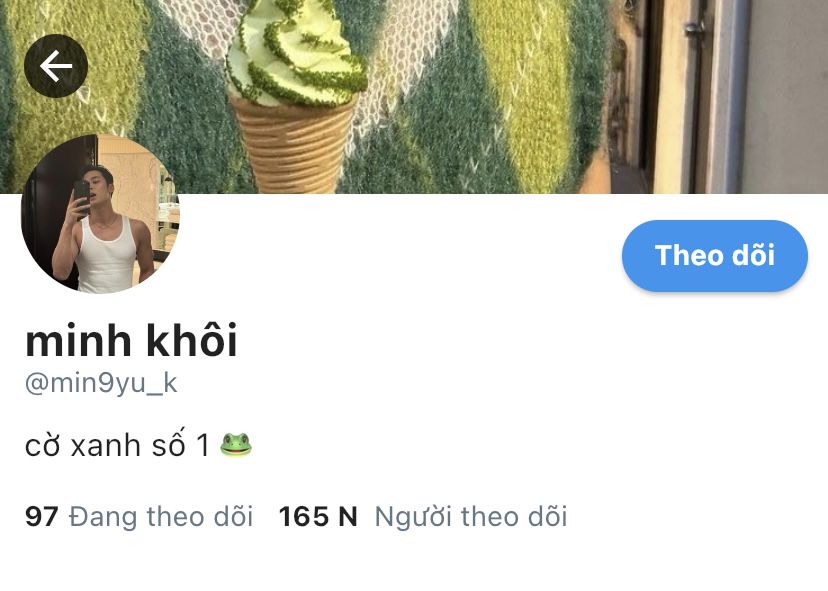Click the green ice cream swirl in banner
The height and width of the screenshot is (591, 828).
coord(296,50)
